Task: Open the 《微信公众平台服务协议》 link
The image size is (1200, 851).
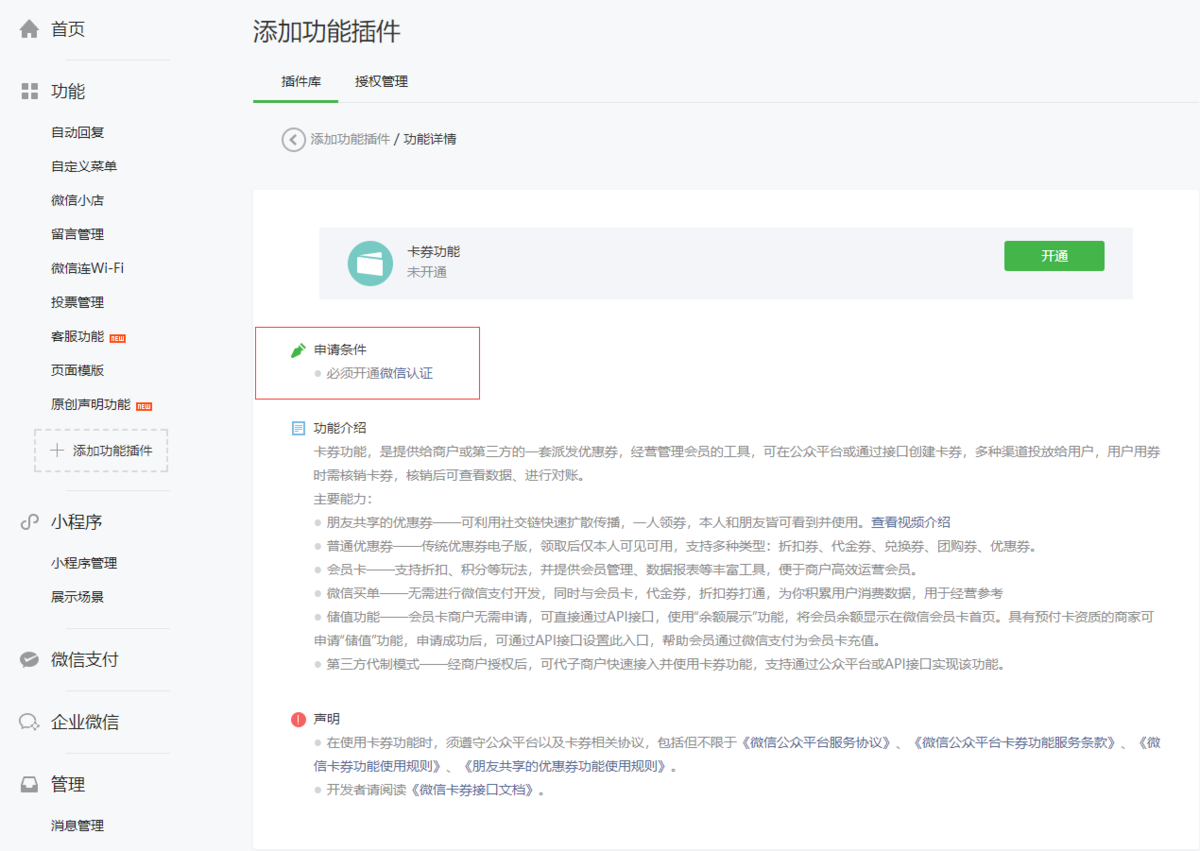Action: tap(817, 743)
